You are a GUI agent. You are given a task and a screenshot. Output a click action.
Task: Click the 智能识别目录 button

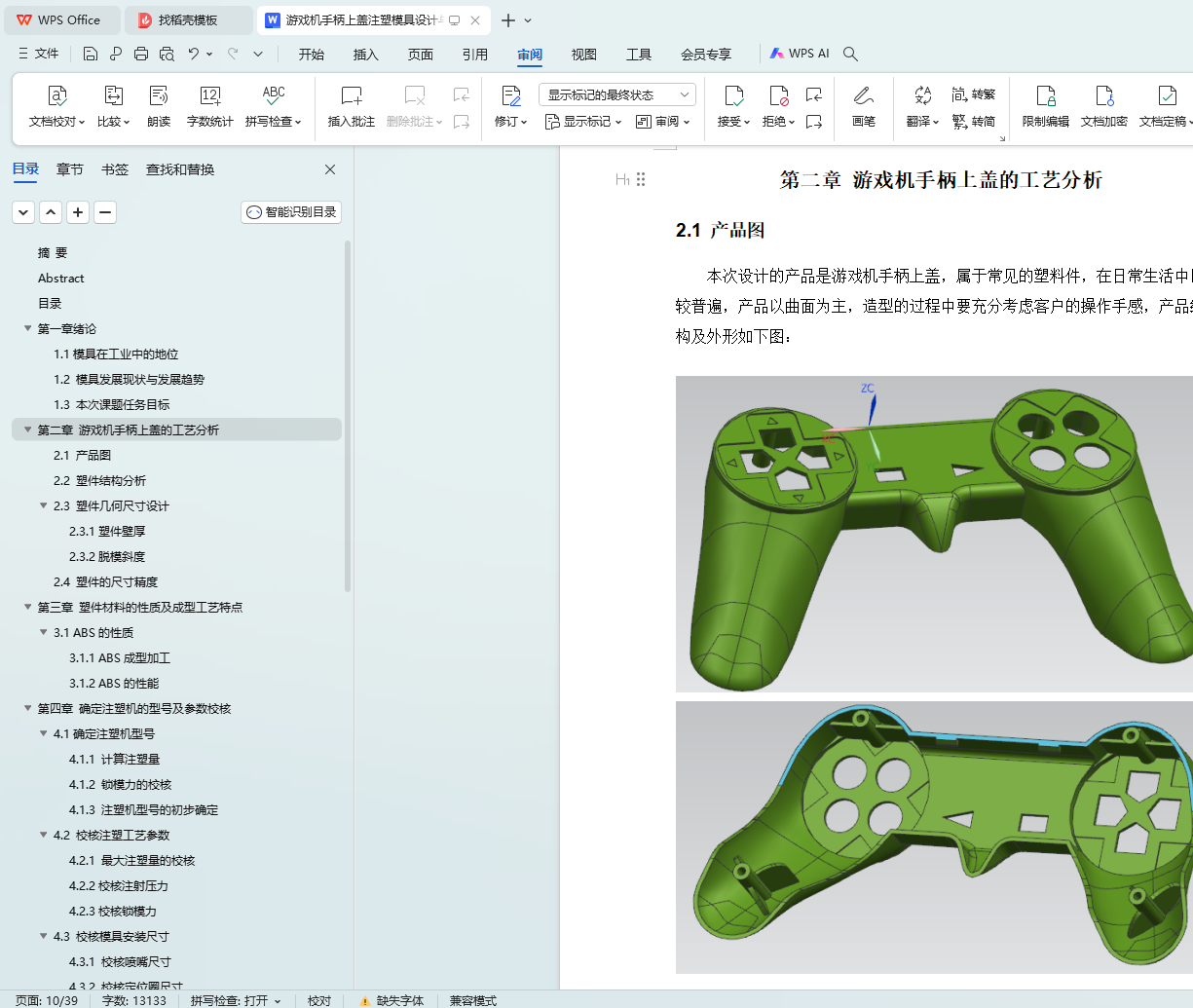(x=291, y=212)
